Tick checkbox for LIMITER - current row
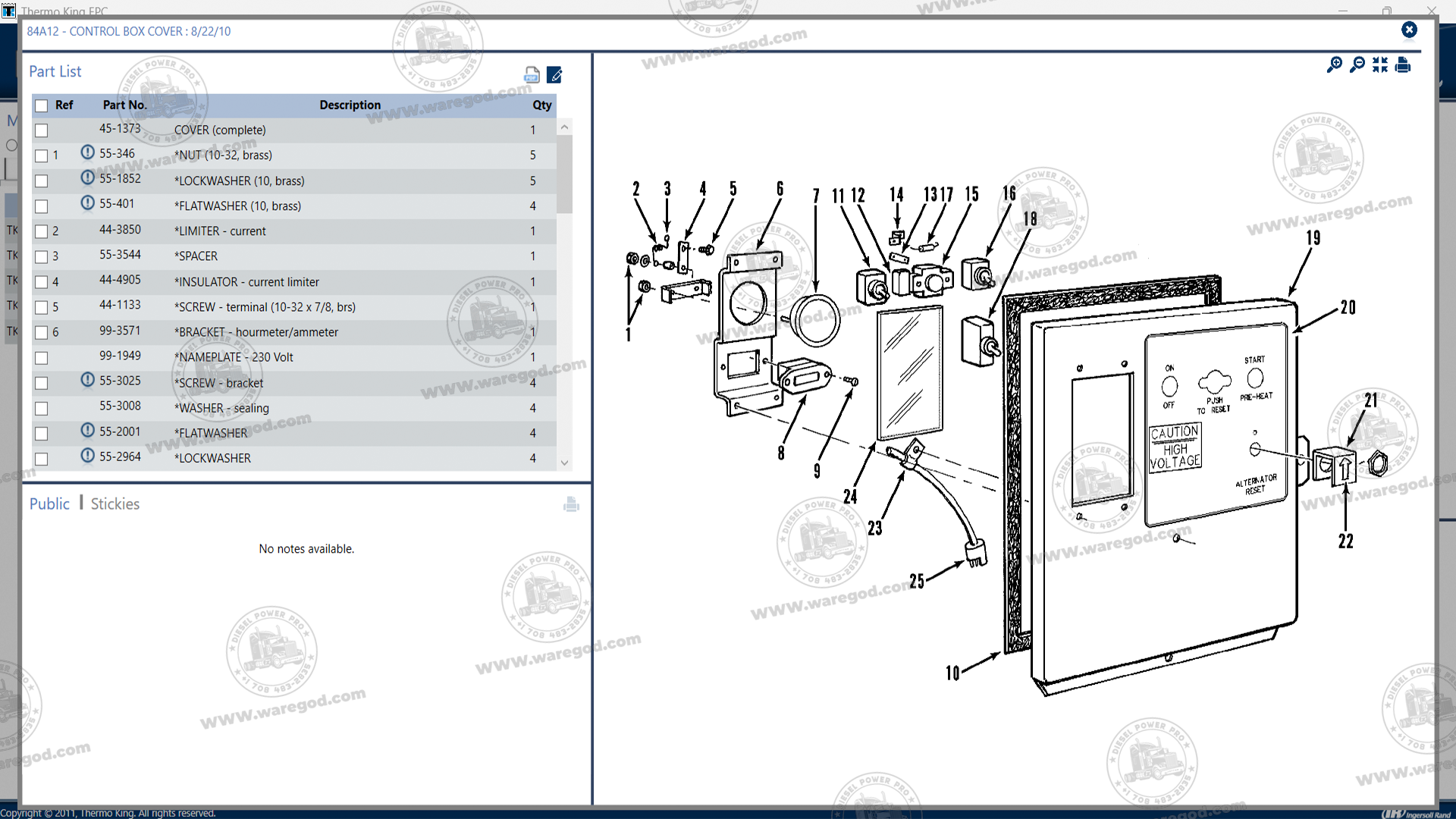This screenshot has width=1456, height=819. tap(42, 232)
